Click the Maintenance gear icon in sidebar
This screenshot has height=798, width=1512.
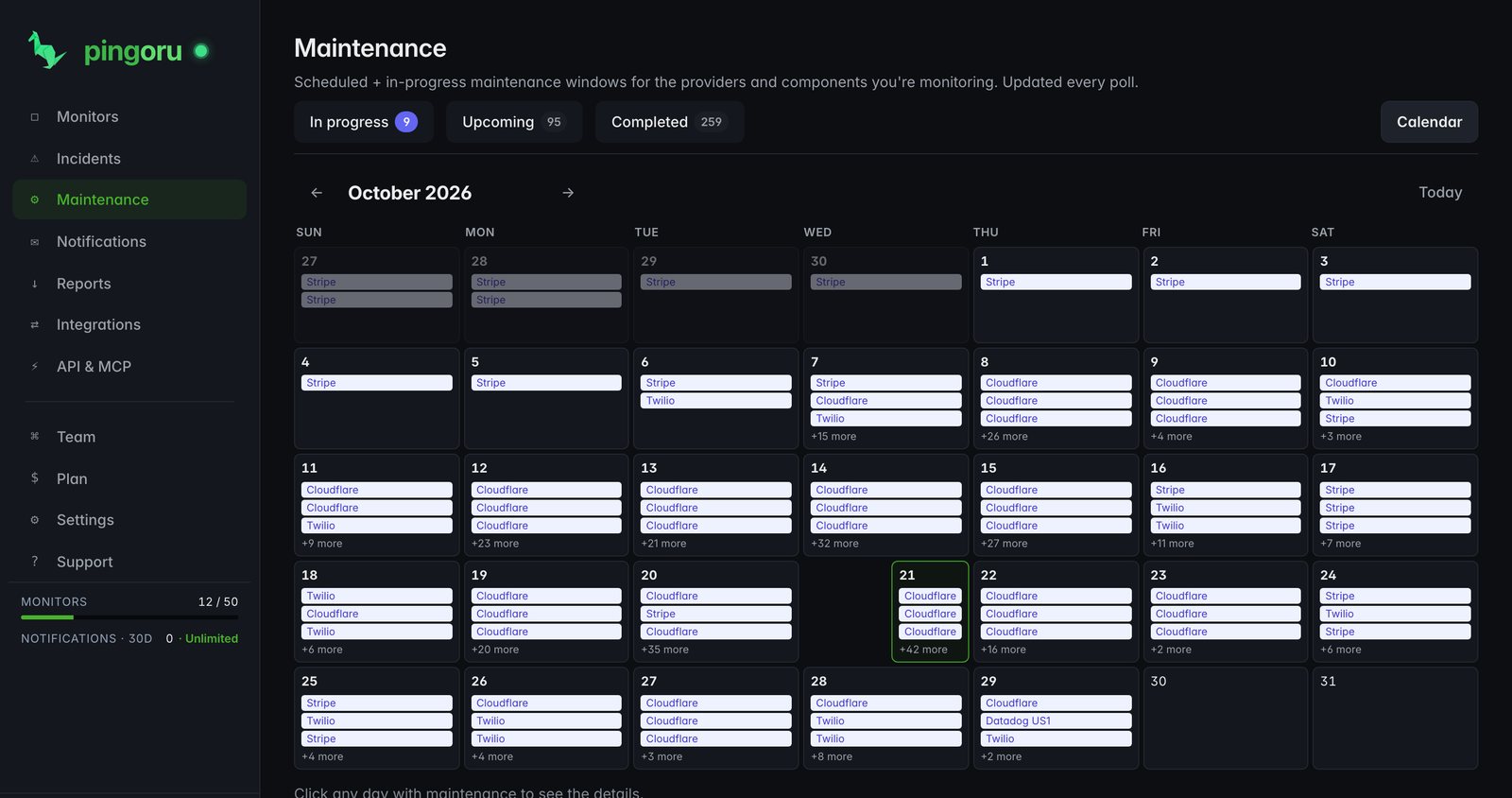[35, 199]
